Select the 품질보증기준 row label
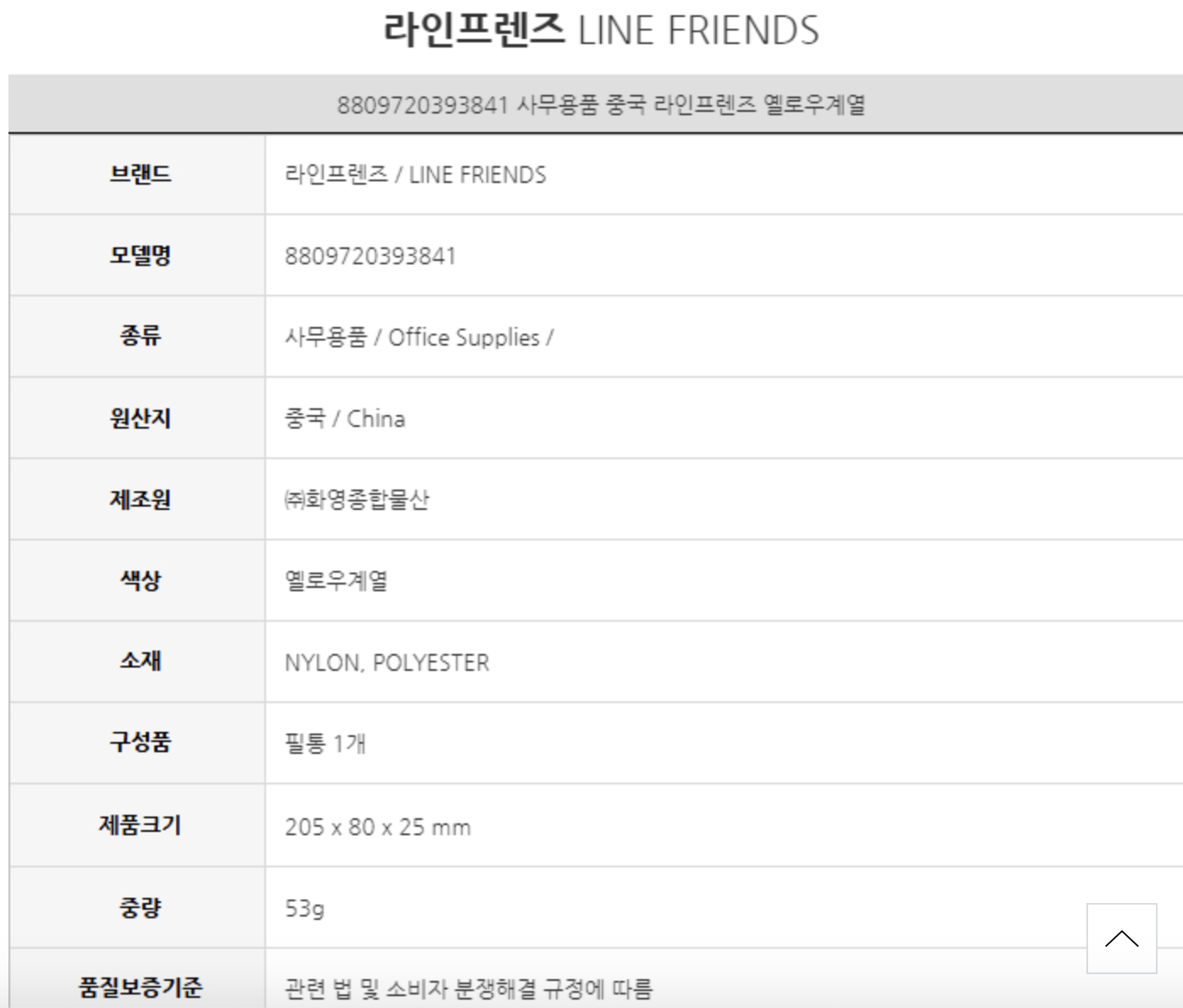This screenshot has height=1008, width=1183. (x=140, y=987)
